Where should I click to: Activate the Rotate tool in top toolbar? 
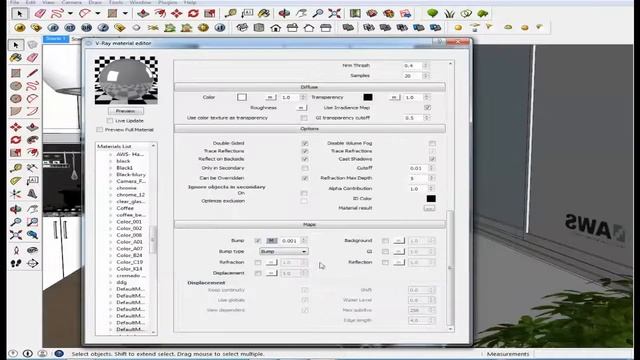click(193, 13)
